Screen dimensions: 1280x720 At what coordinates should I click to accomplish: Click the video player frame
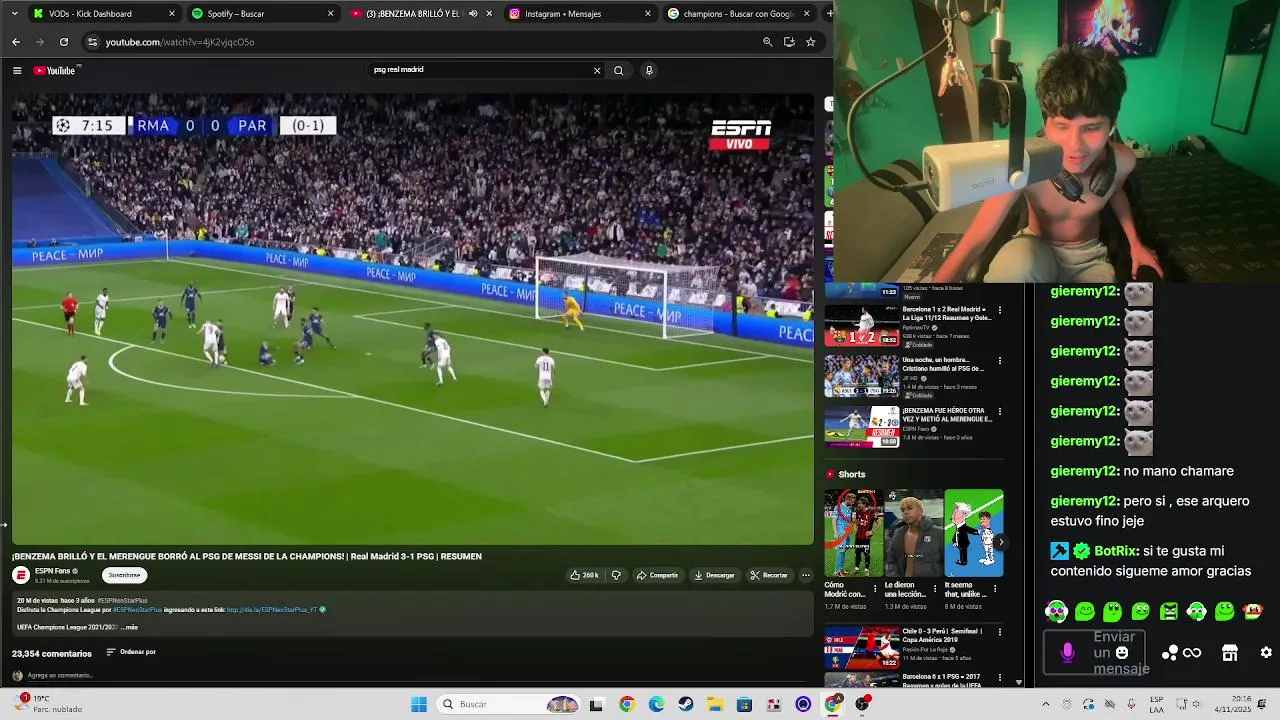coord(413,320)
